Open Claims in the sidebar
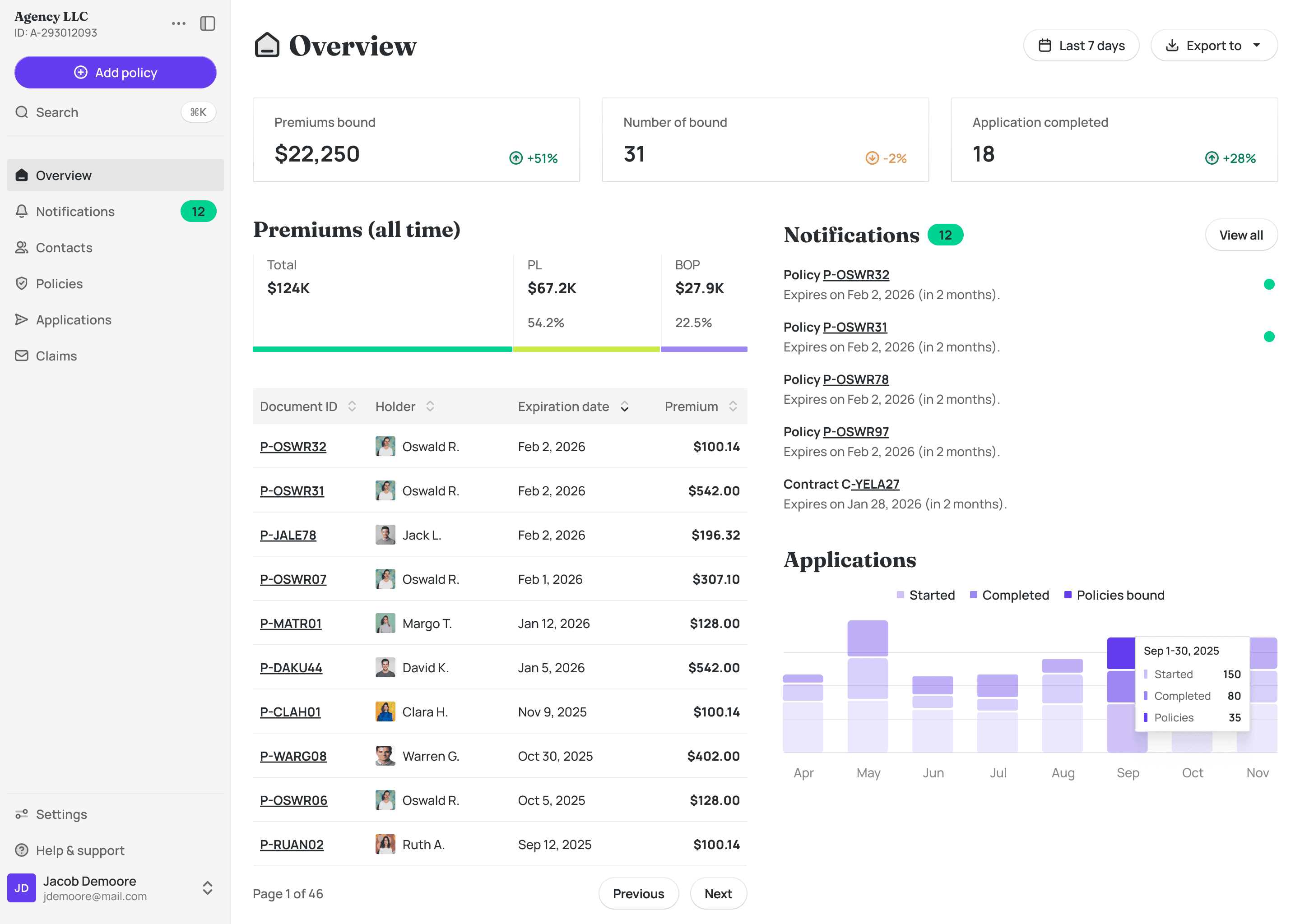 pyautogui.click(x=116, y=356)
